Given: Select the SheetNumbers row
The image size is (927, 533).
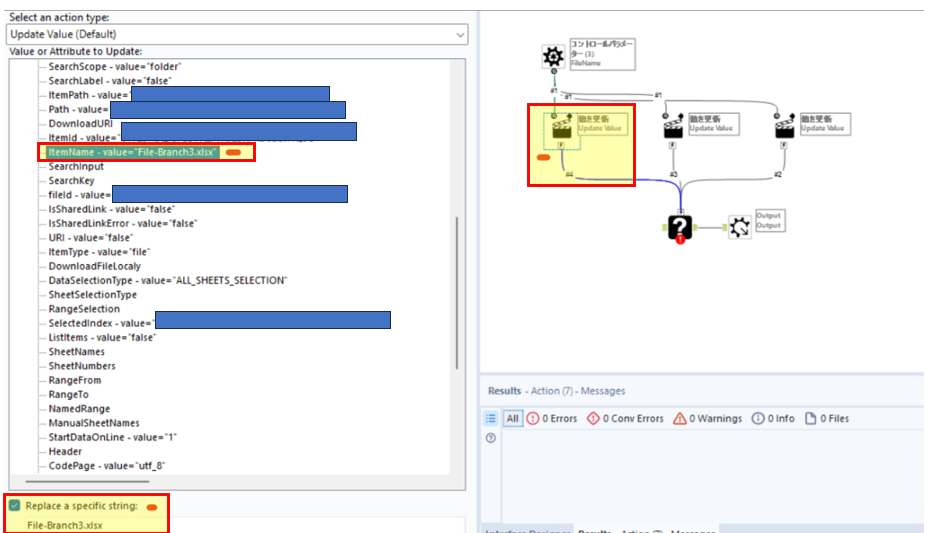Looking at the screenshot, I should [x=82, y=366].
